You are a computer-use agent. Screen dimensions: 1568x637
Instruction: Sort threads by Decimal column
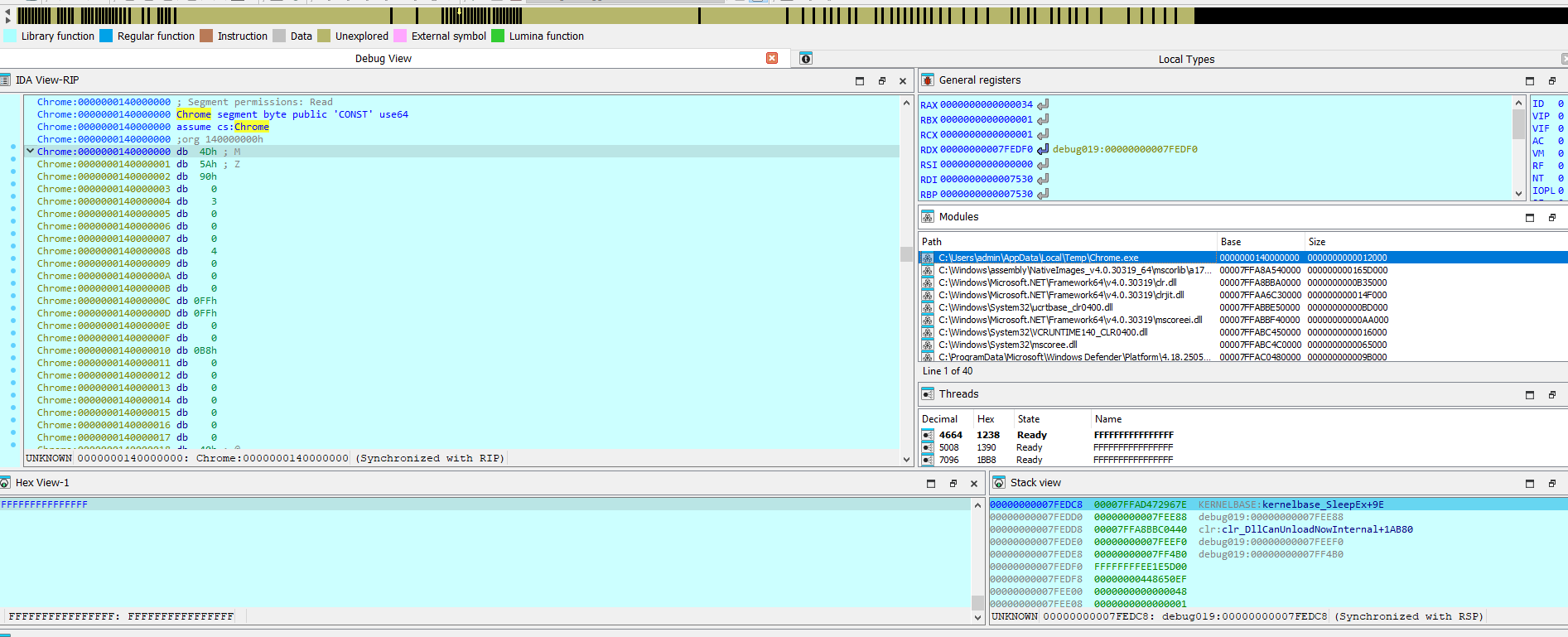pos(946,419)
